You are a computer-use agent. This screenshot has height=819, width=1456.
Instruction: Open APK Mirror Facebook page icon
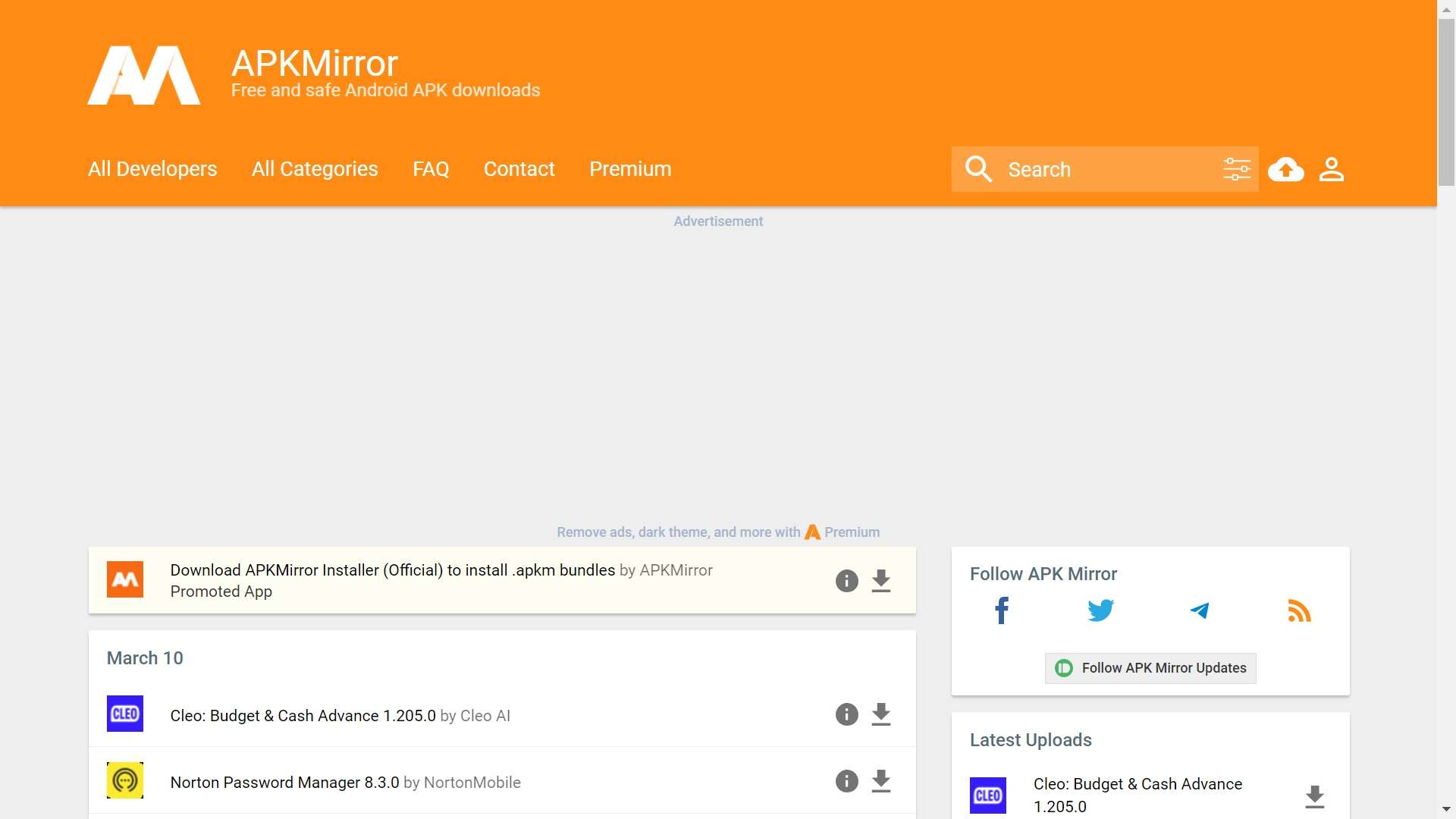[1002, 610]
